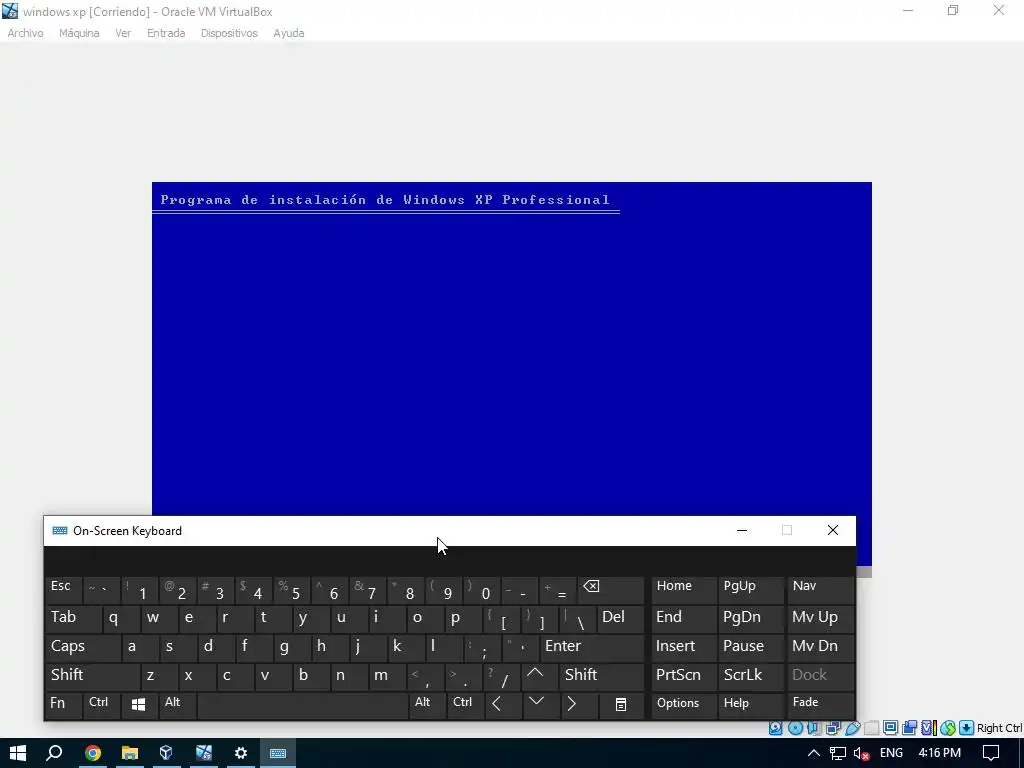Toggle the left Ctrl key
The height and width of the screenshot is (768, 1024).
coord(101,705)
